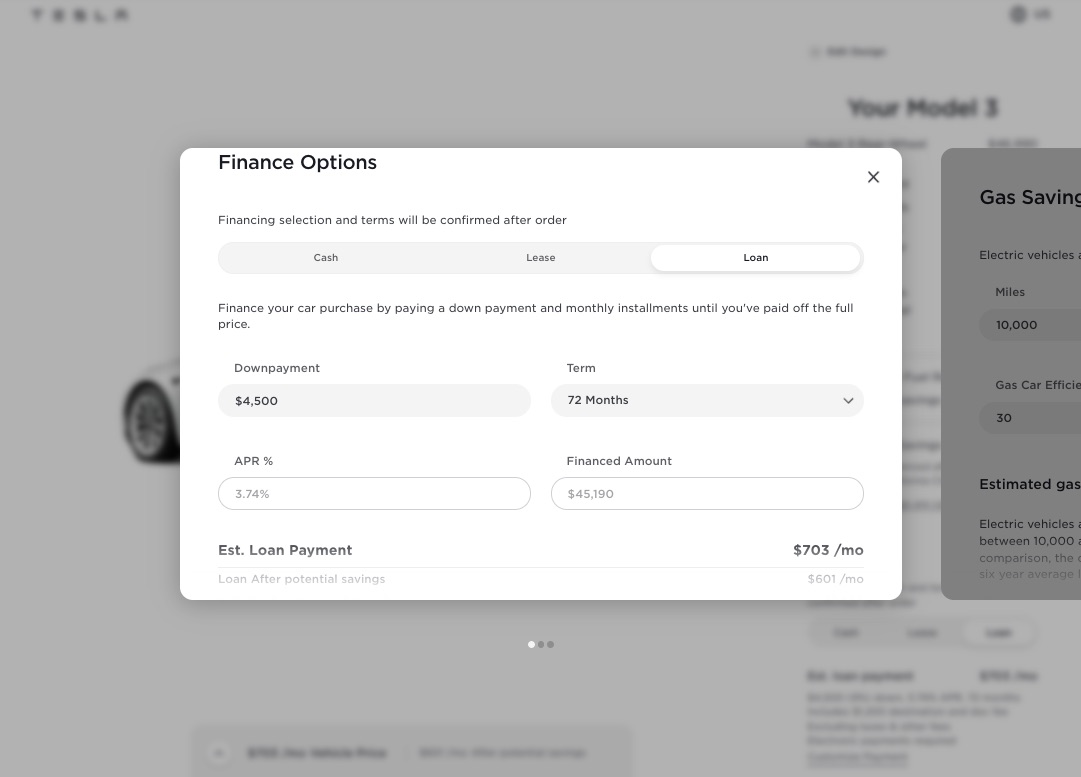Click the globe region icon
This screenshot has height=777, width=1081.
pyautogui.click(x=1018, y=14)
